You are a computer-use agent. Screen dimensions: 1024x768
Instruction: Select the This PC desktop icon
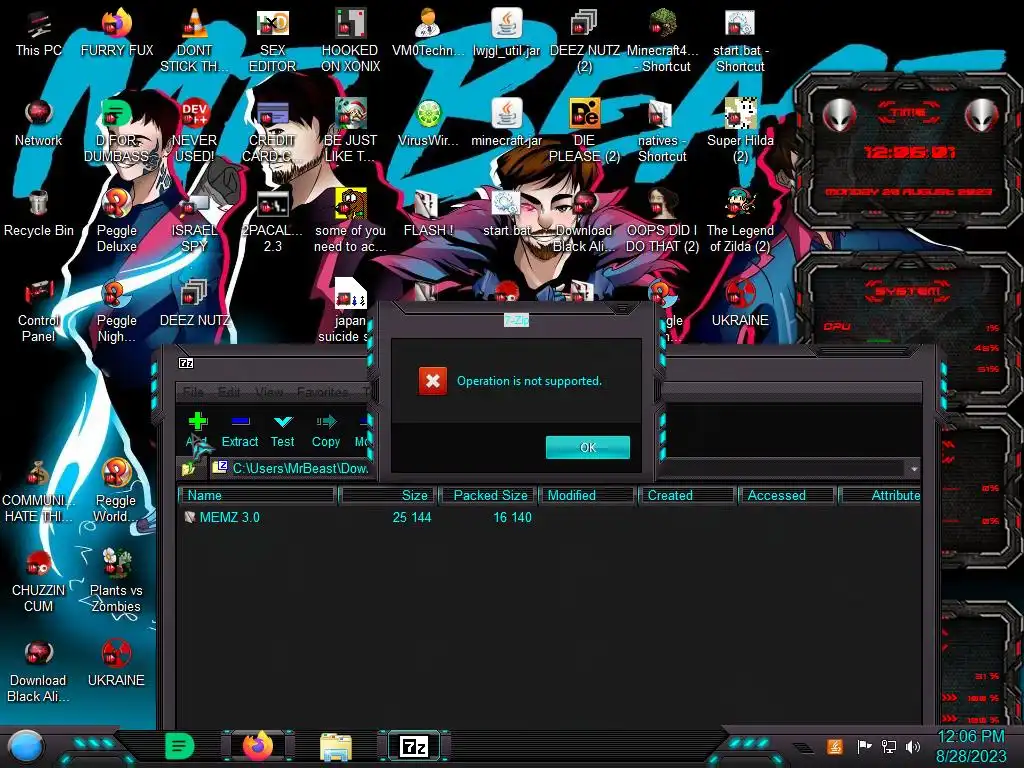39,34
